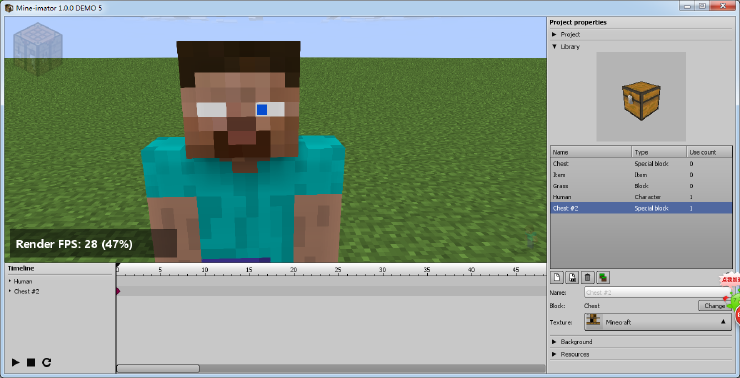Viewport: 740px width, 378px height.
Task: Click the Chest #2 keyframe marker in timeline
Action: click(118, 291)
